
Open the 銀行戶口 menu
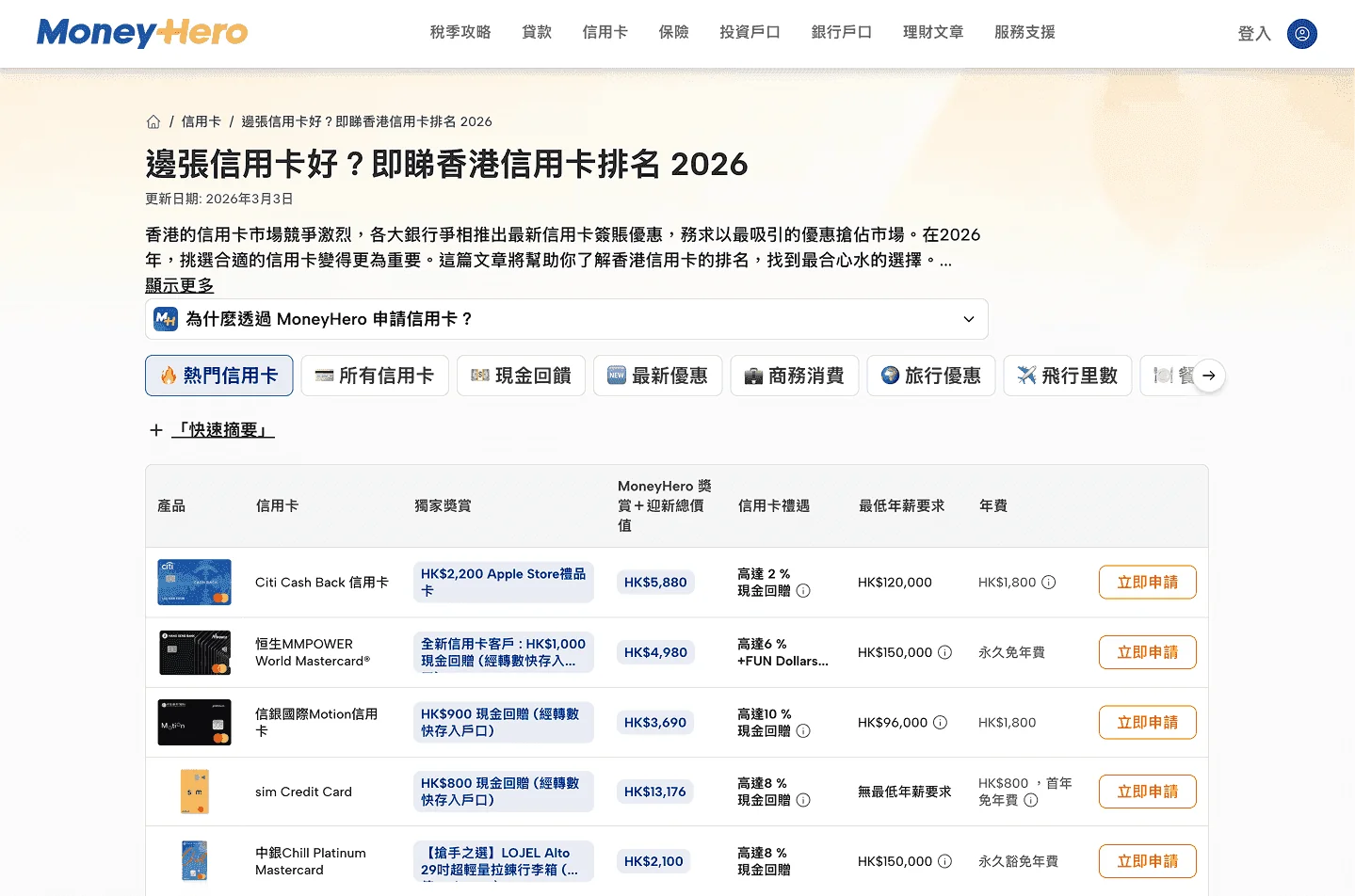pyautogui.click(x=842, y=33)
